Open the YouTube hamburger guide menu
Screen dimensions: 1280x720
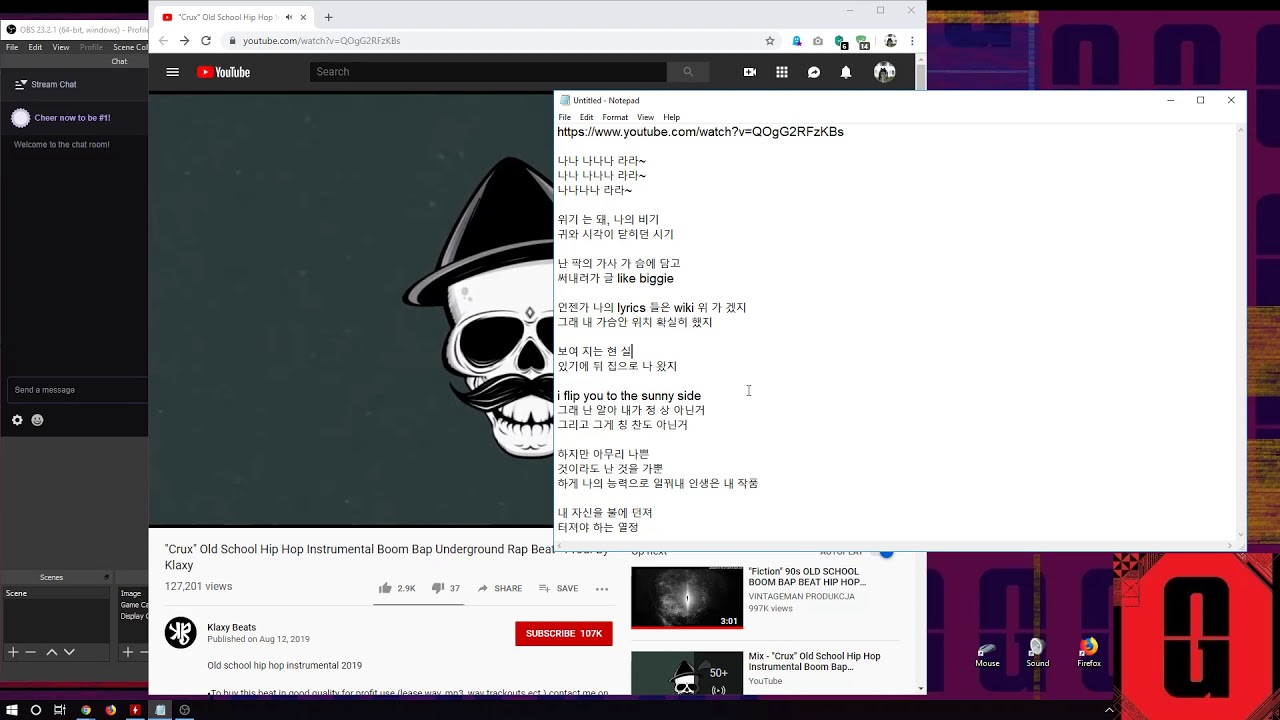click(172, 72)
